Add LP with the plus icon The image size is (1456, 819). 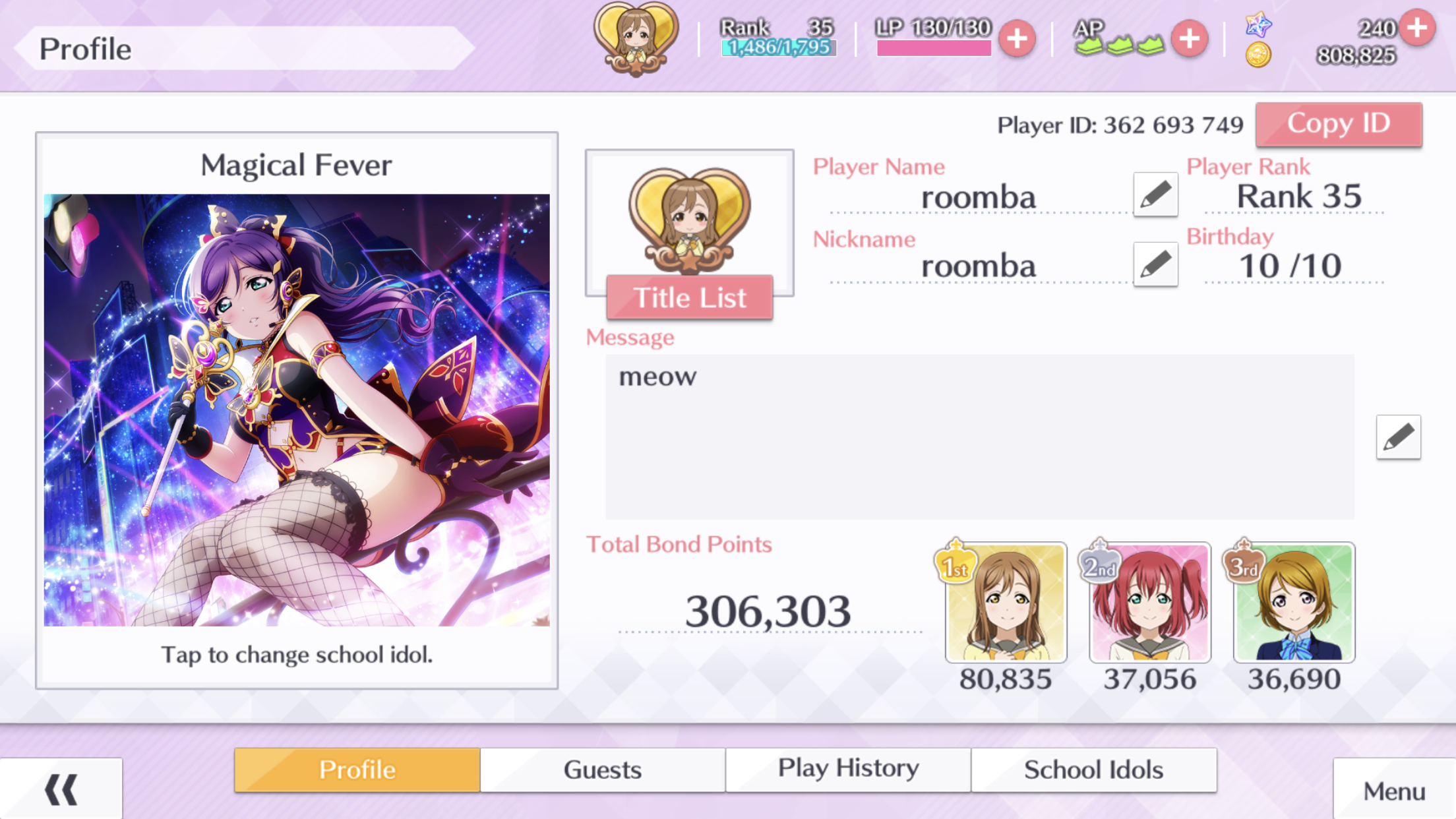(1017, 38)
